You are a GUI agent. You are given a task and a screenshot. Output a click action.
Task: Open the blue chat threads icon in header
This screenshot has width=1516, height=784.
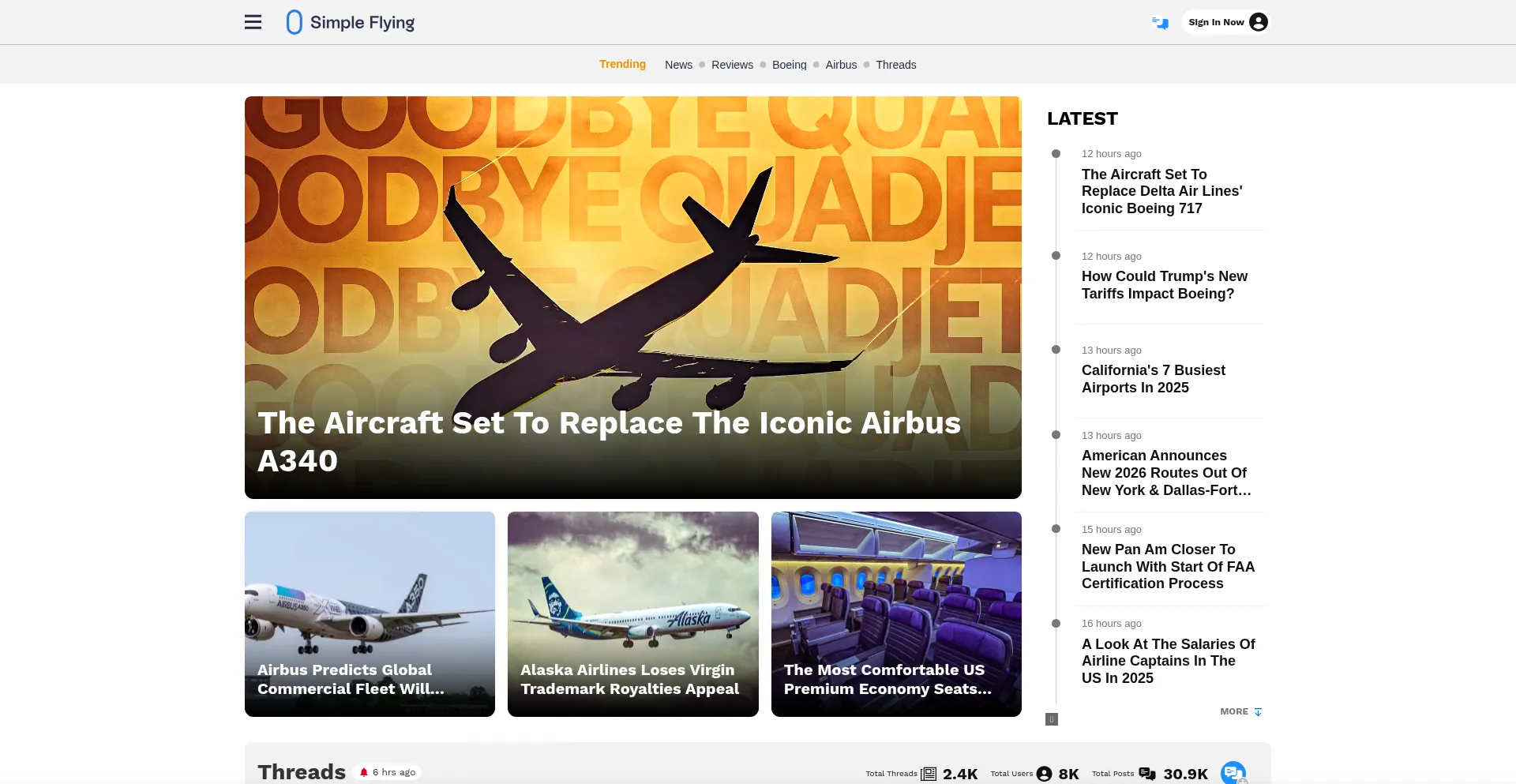tap(1159, 23)
